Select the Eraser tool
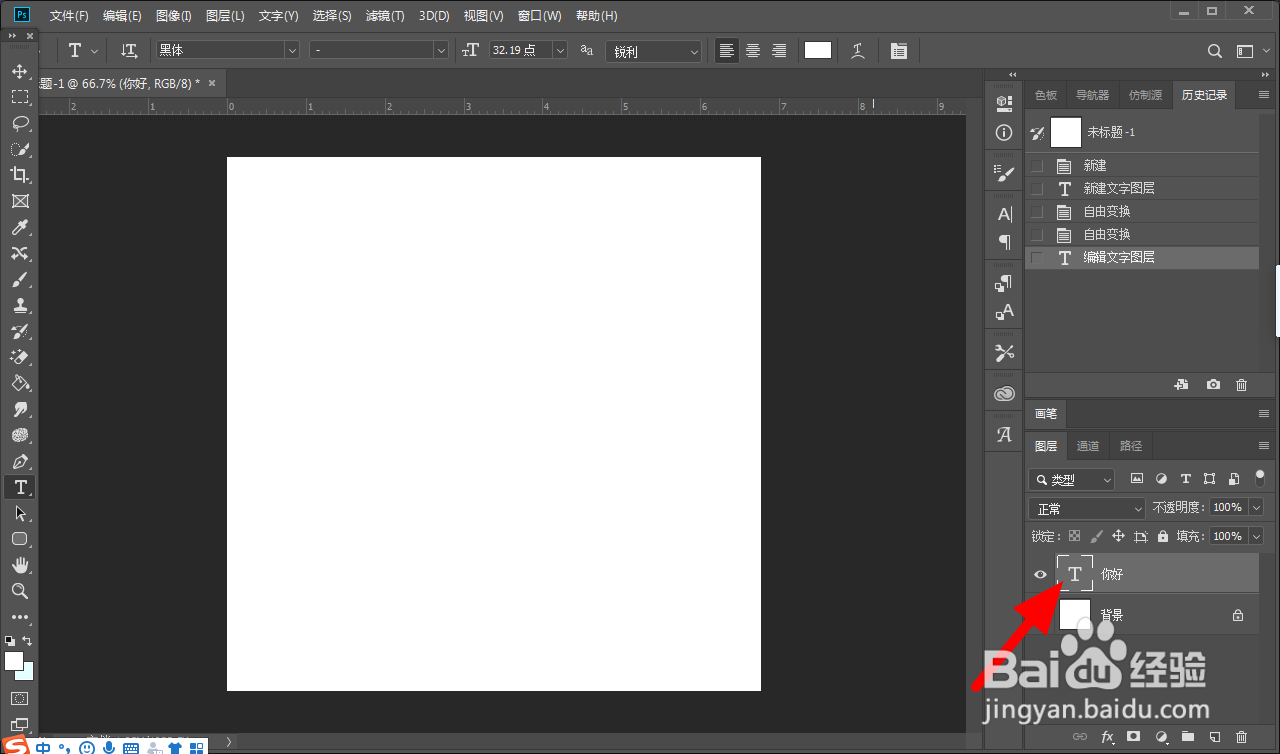The height and width of the screenshot is (754, 1280). 19,357
